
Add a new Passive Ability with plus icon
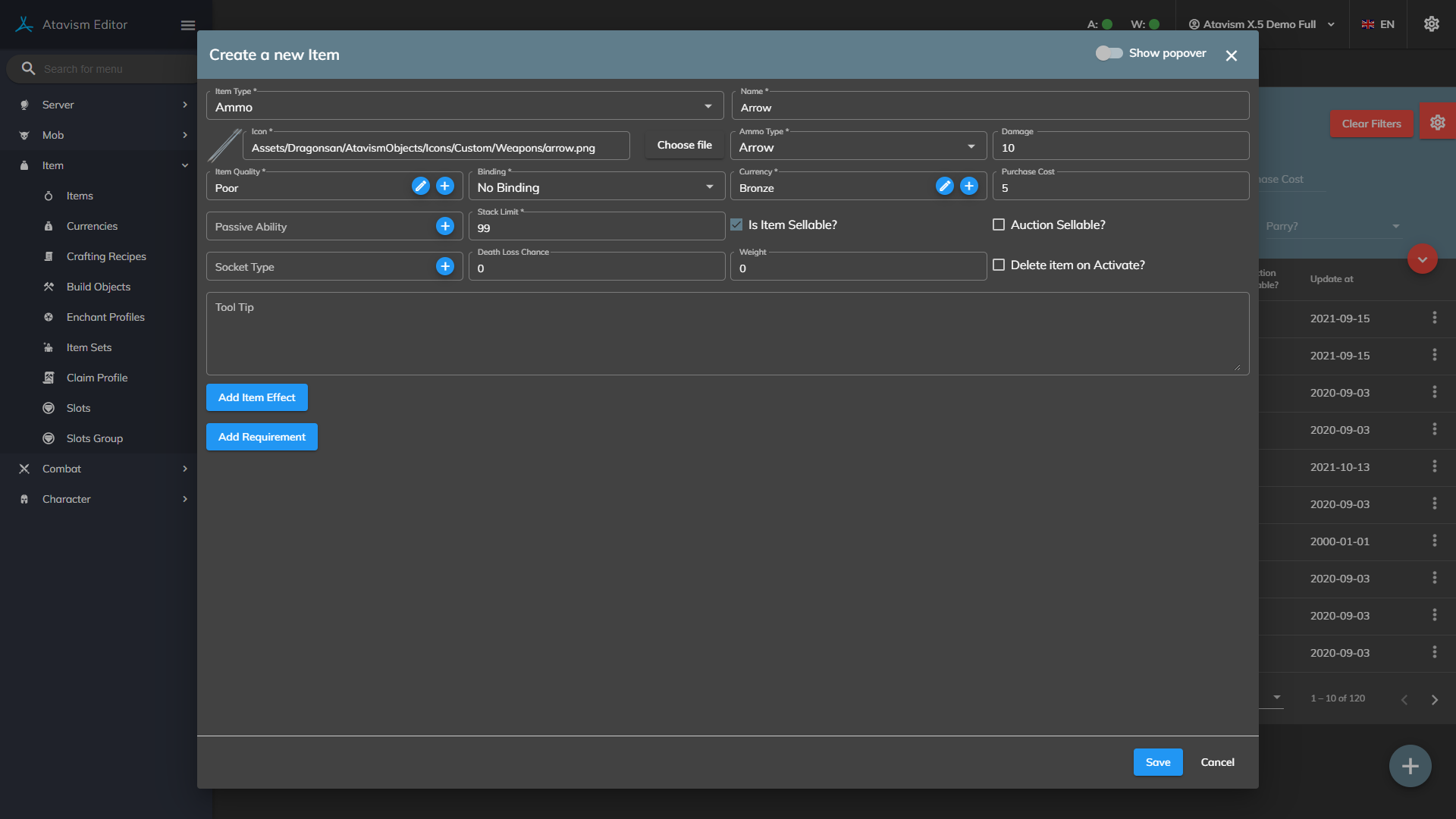coord(445,226)
